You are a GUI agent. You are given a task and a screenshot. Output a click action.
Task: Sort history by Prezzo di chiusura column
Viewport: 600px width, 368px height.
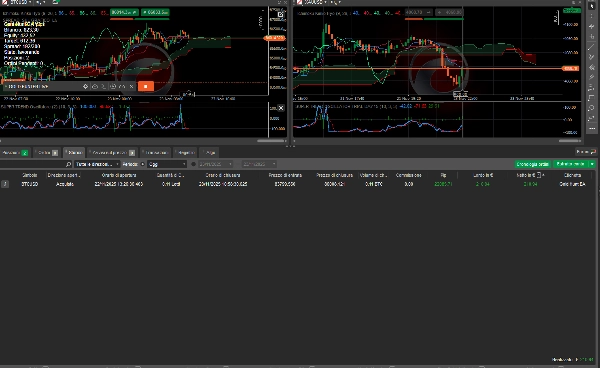pos(334,175)
